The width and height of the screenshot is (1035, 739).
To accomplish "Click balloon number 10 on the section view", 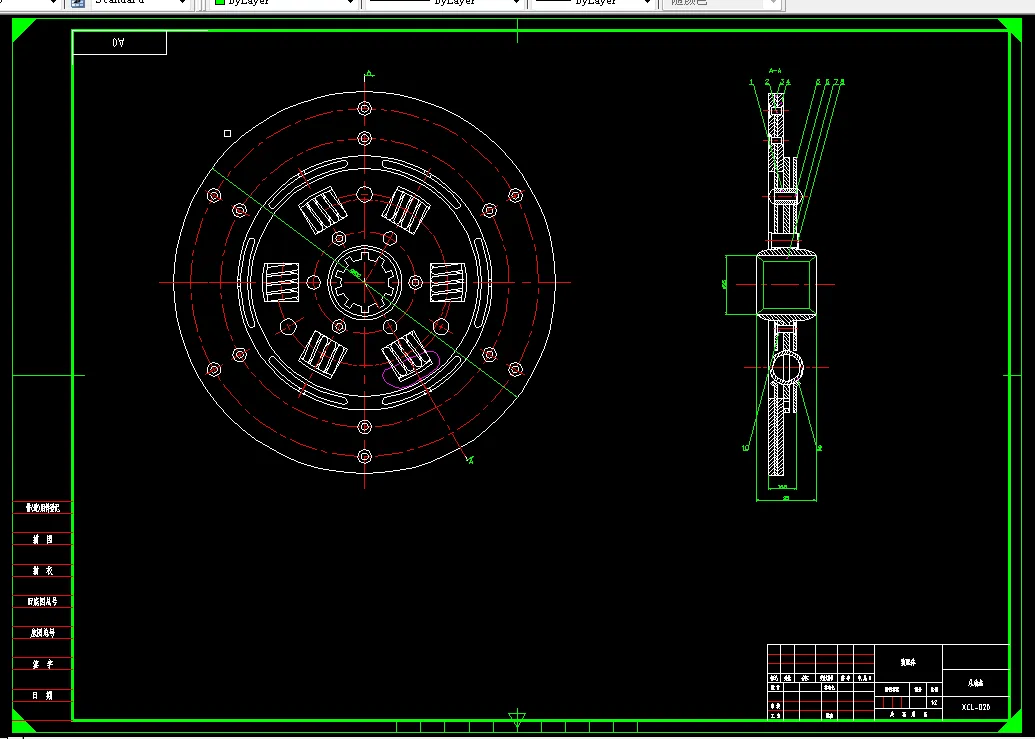I will pos(745,448).
